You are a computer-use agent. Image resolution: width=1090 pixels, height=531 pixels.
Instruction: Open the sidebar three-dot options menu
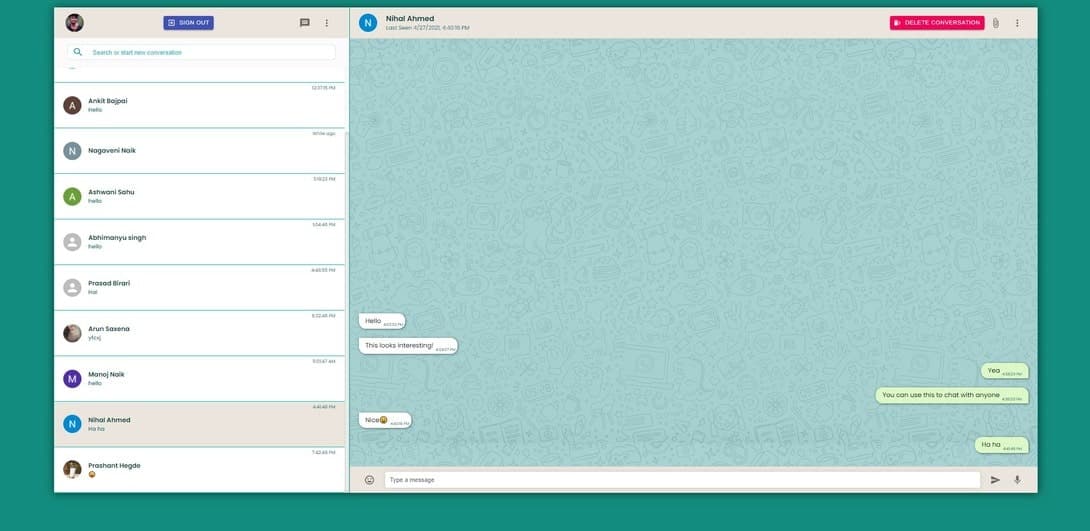tap(326, 23)
